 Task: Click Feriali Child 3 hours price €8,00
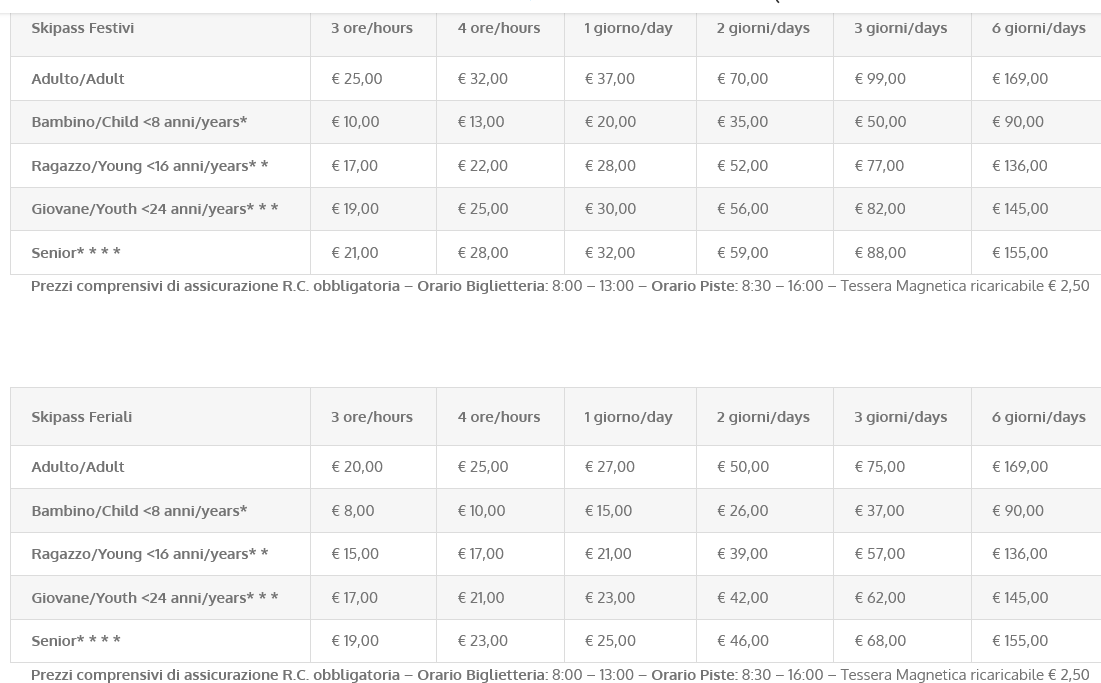[x=353, y=511]
